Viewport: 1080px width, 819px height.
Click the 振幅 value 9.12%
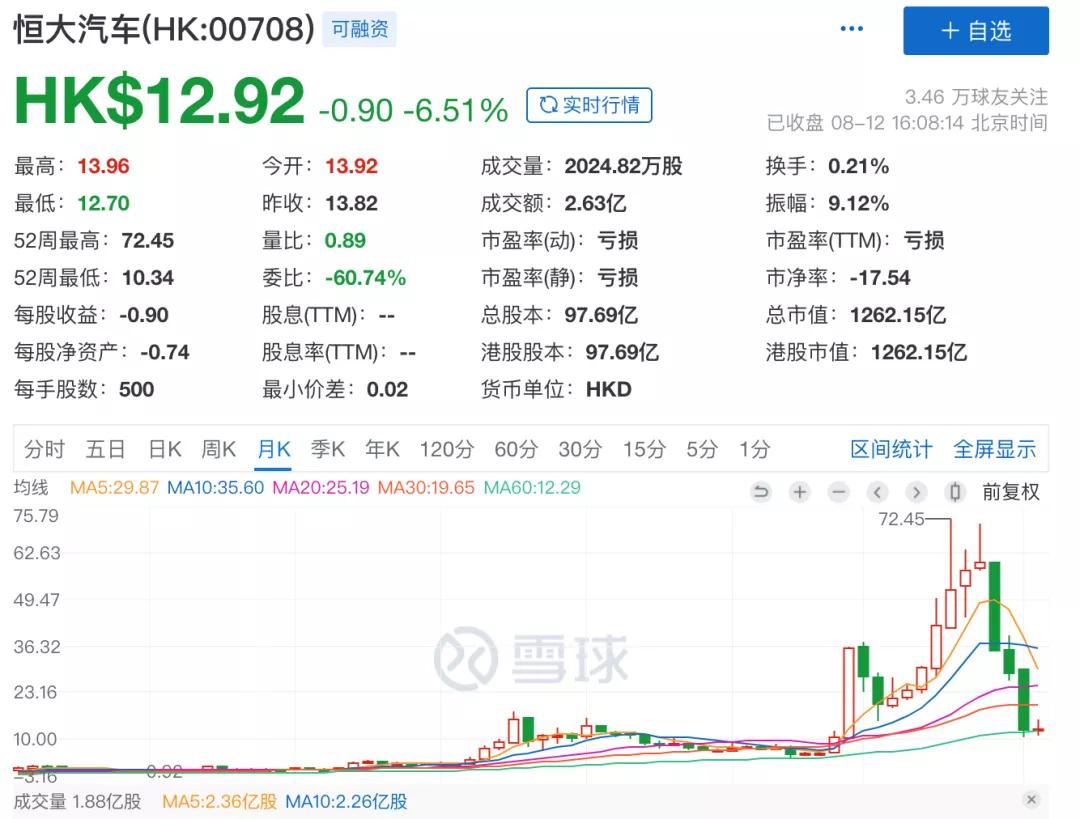[858, 203]
